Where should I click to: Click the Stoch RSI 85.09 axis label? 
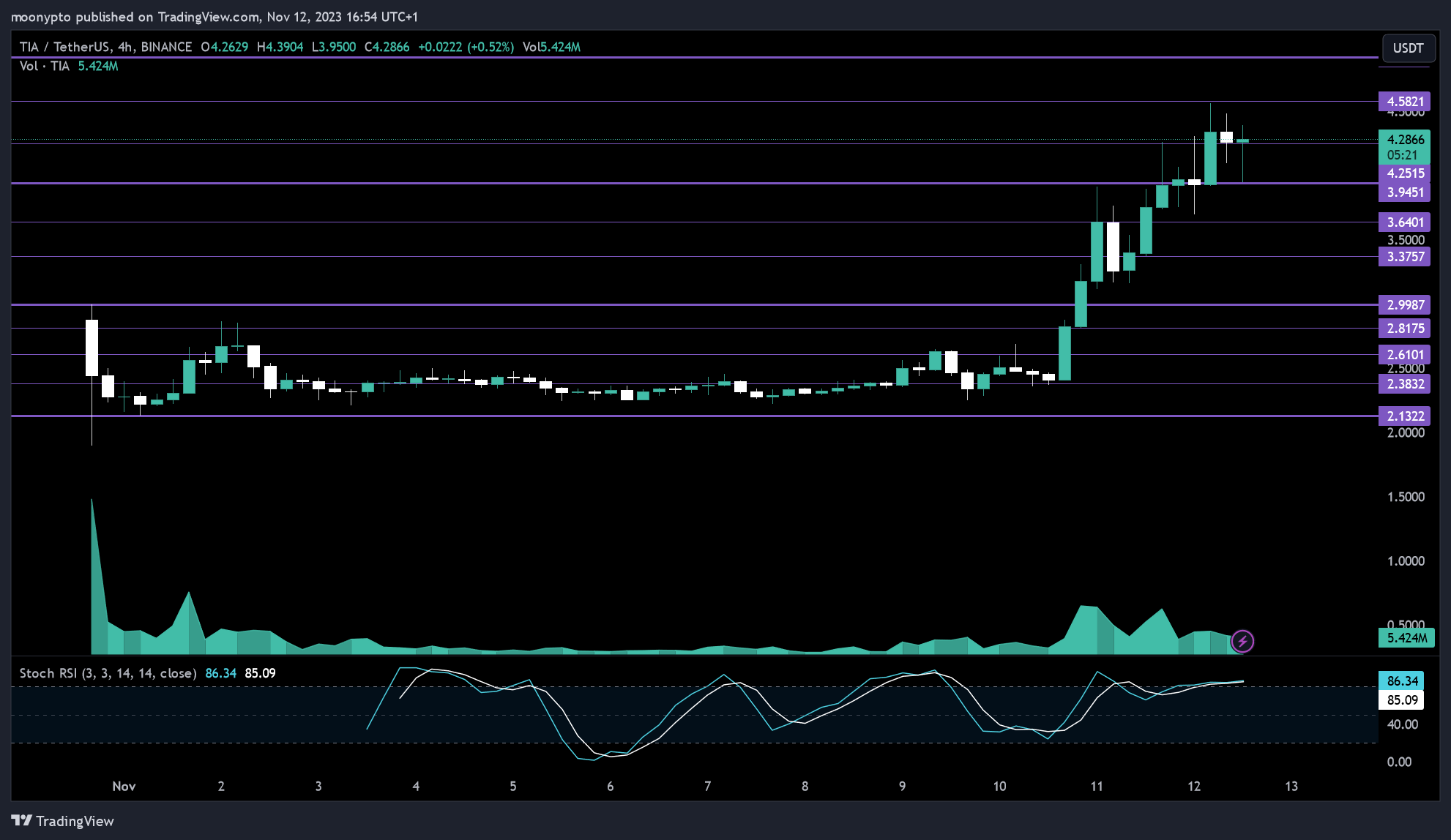tap(1401, 700)
